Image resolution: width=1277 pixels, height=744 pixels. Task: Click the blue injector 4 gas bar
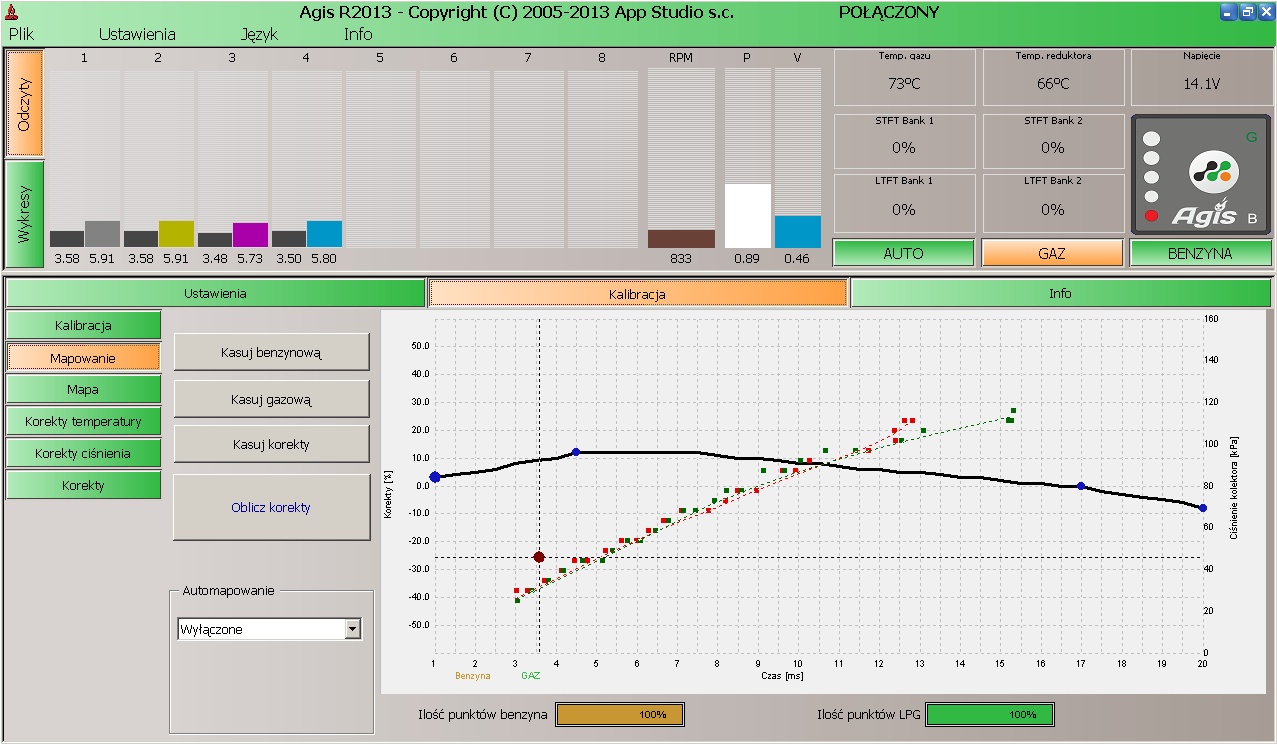tap(324, 234)
